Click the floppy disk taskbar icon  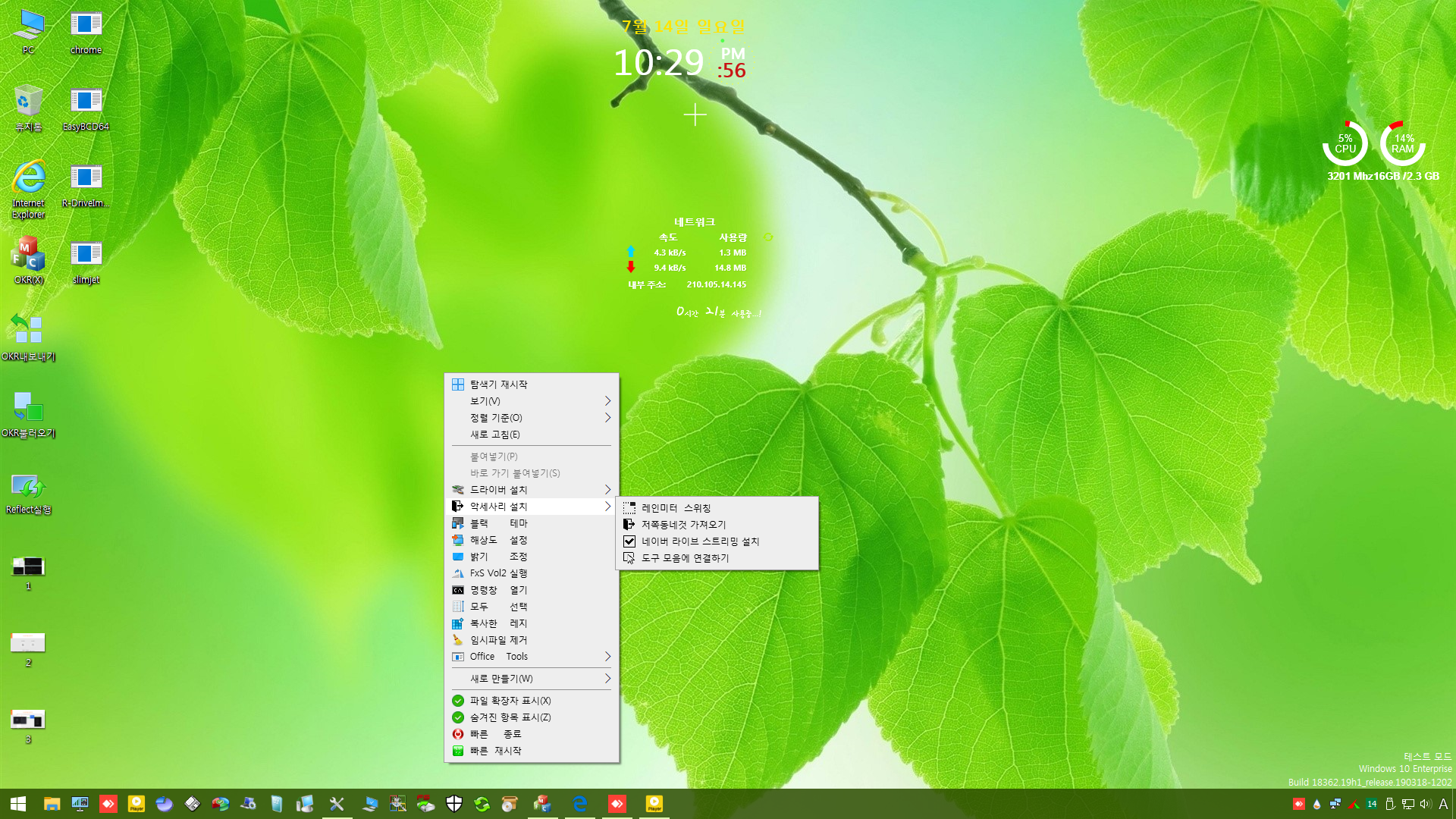192,804
